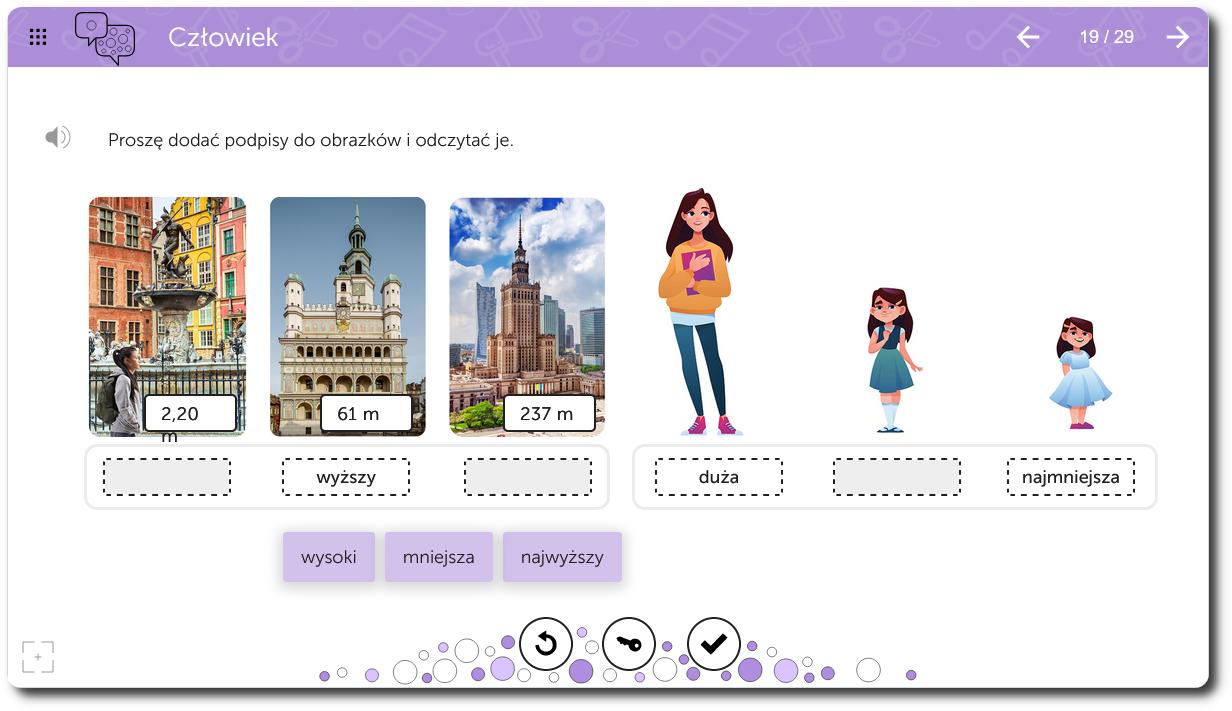Image resolution: width=1232 pixels, height=711 pixels.
Task: Click the Palace of Culture photo
Action: 527,317
